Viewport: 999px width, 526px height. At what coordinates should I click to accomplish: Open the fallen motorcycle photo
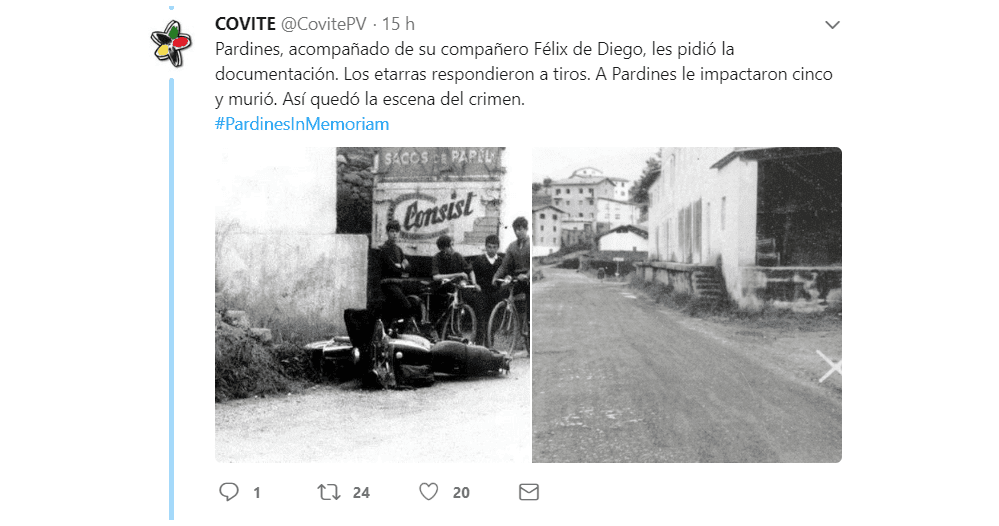click(373, 305)
